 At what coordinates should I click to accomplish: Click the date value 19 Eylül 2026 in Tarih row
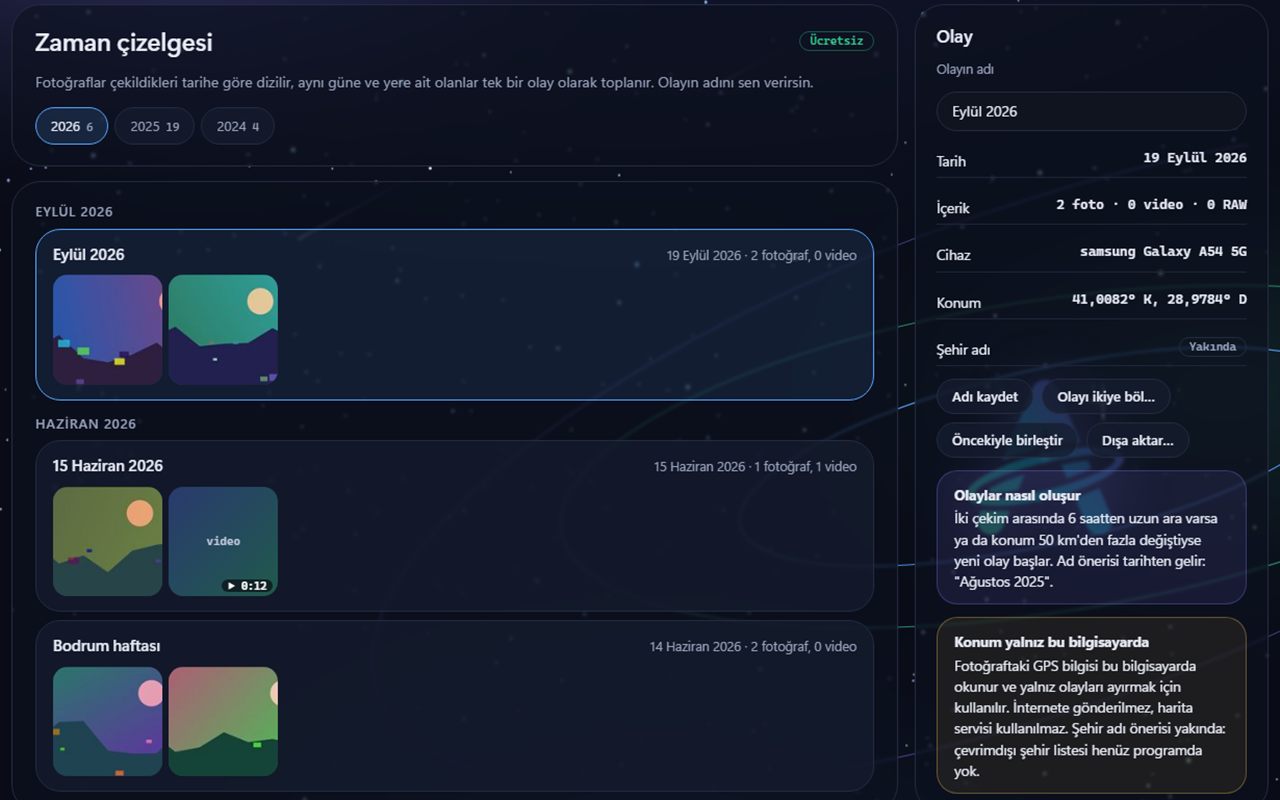[1195, 158]
